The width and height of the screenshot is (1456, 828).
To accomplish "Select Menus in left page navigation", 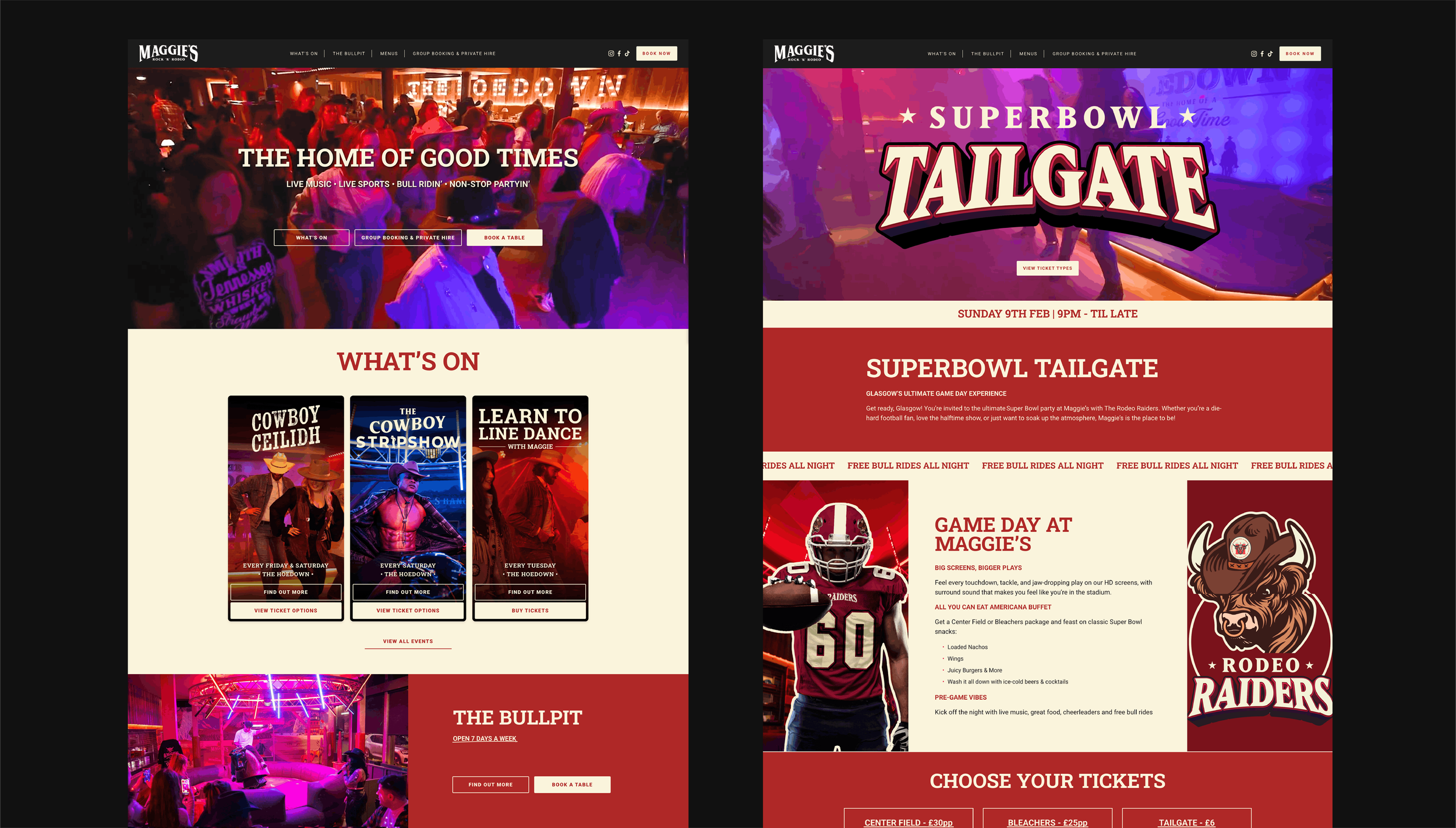I will coord(389,54).
